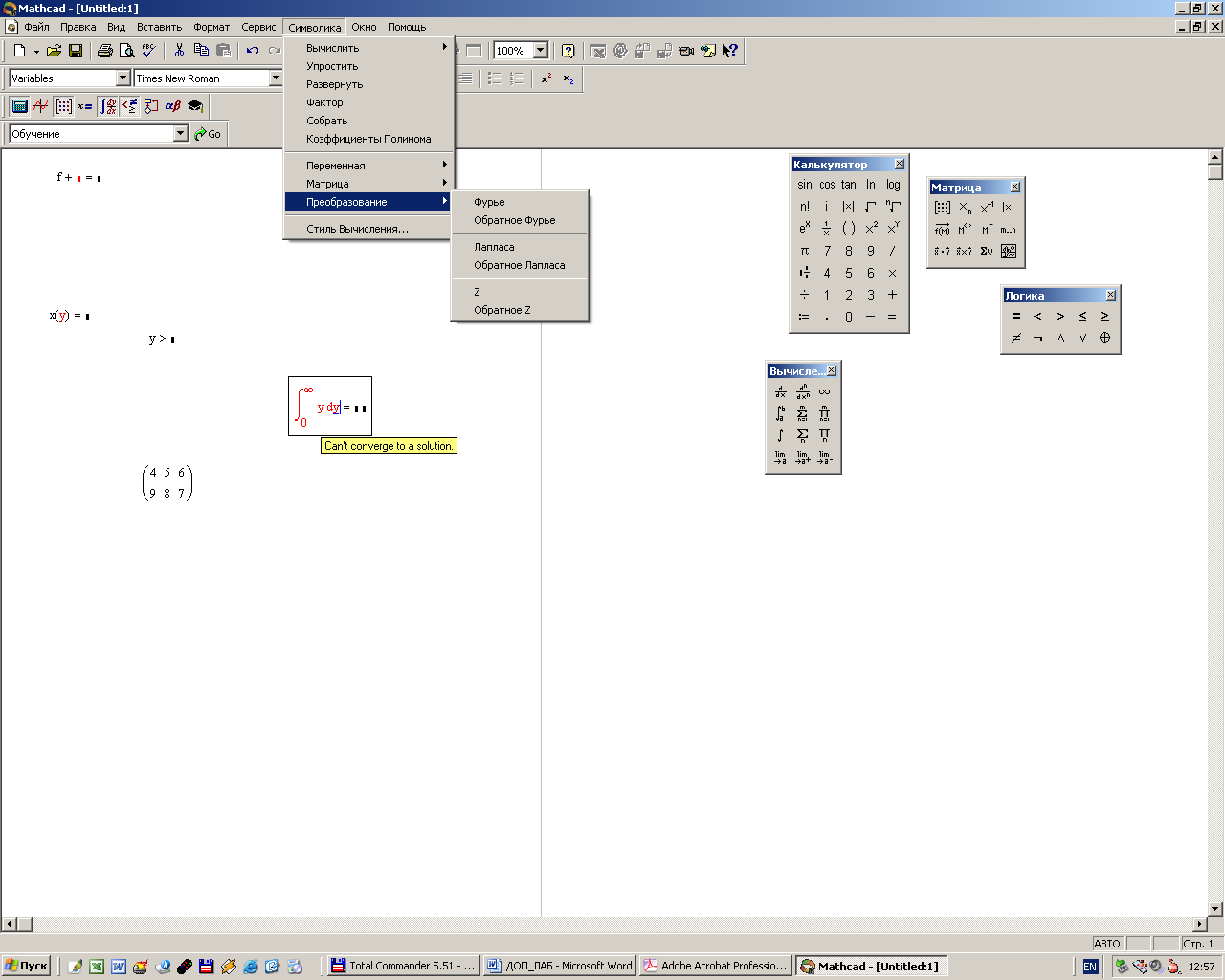The image size is (1225, 980).
Task: Click the vertical scrollbar down arrow
Action: [x=1215, y=908]
